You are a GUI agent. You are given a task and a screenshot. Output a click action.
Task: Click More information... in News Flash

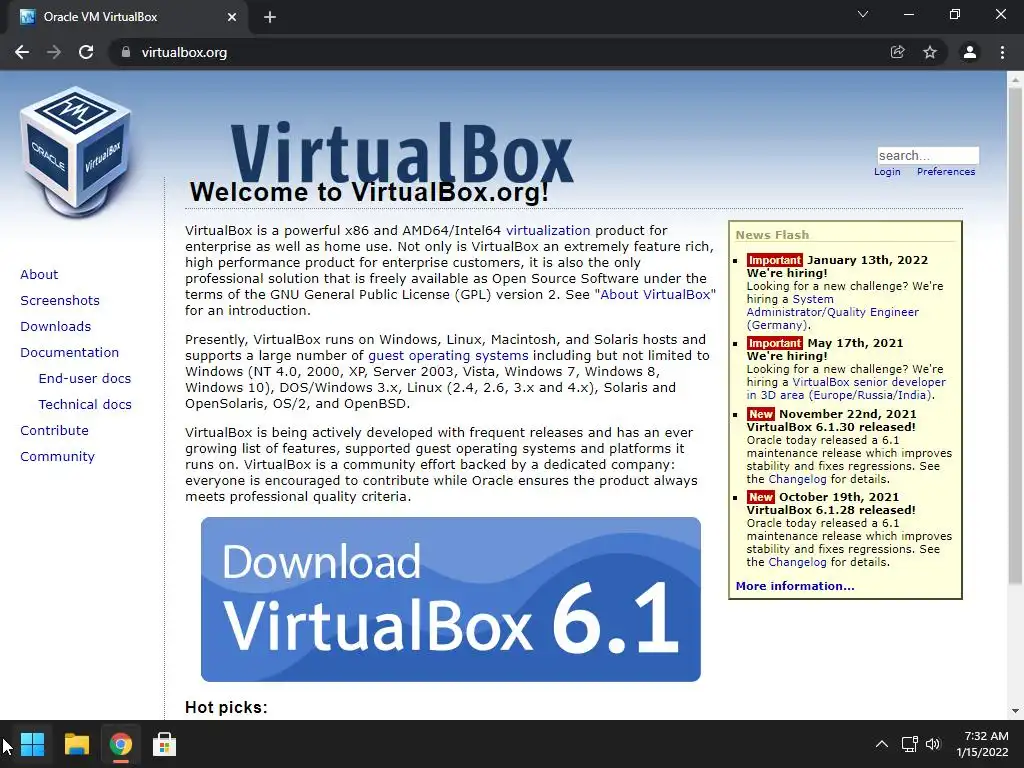pyautogui.click(x=795, y=586)
